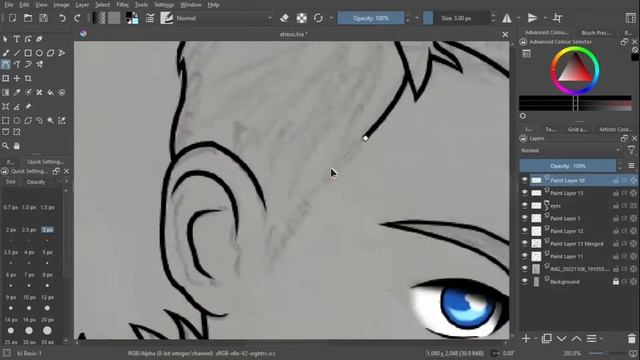Screen dimensions: 640x360
Task: Expand the reload preset options arrow
Action: pyautogui.click(x=331, y=18)
